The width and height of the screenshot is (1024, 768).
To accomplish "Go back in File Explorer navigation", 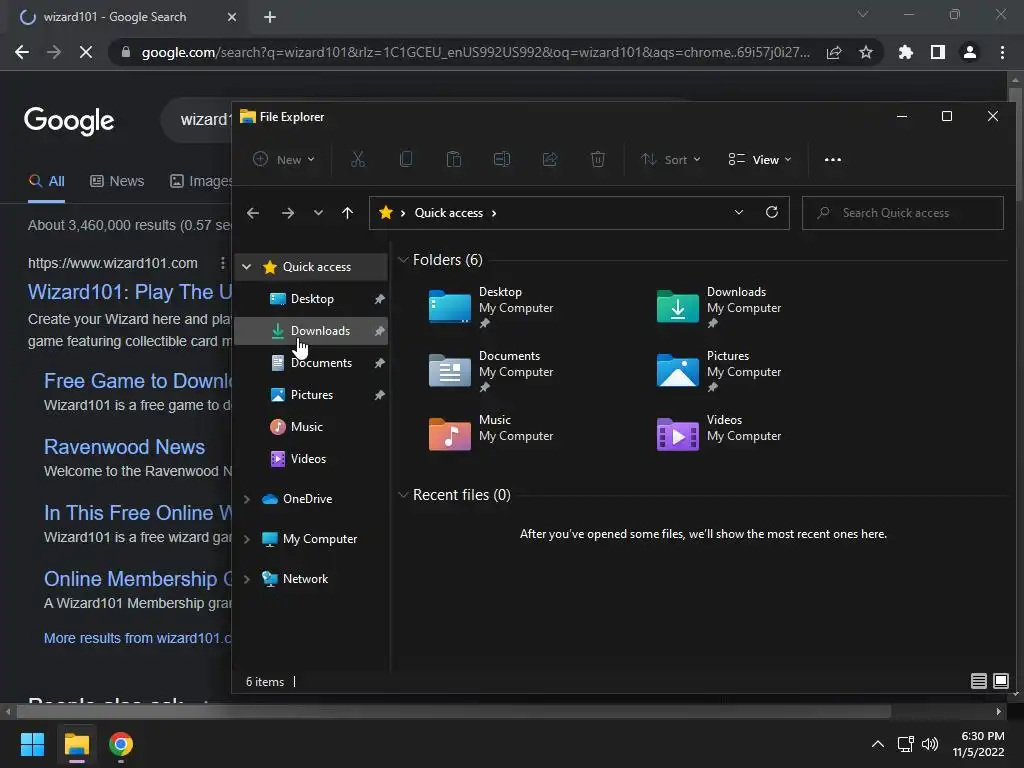I will pyautogui.click(x=253, y=213).
